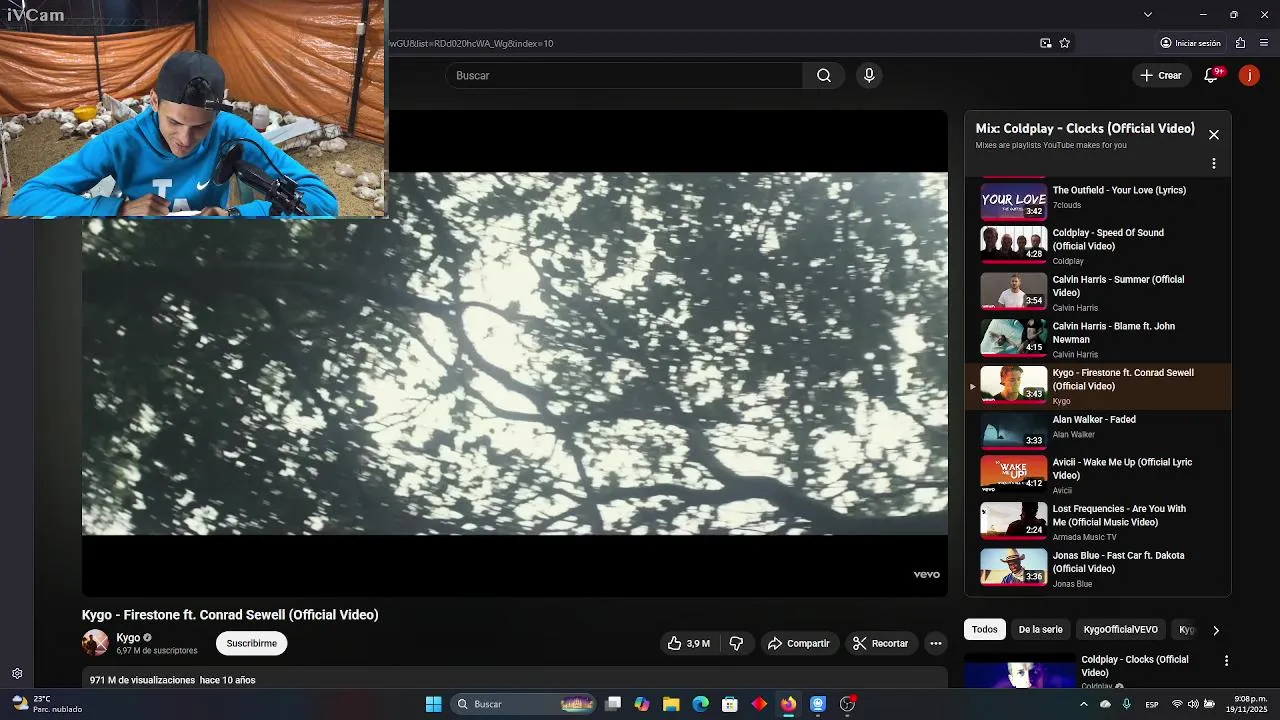Click the scissors Recortar icon button

pos(880,644)
